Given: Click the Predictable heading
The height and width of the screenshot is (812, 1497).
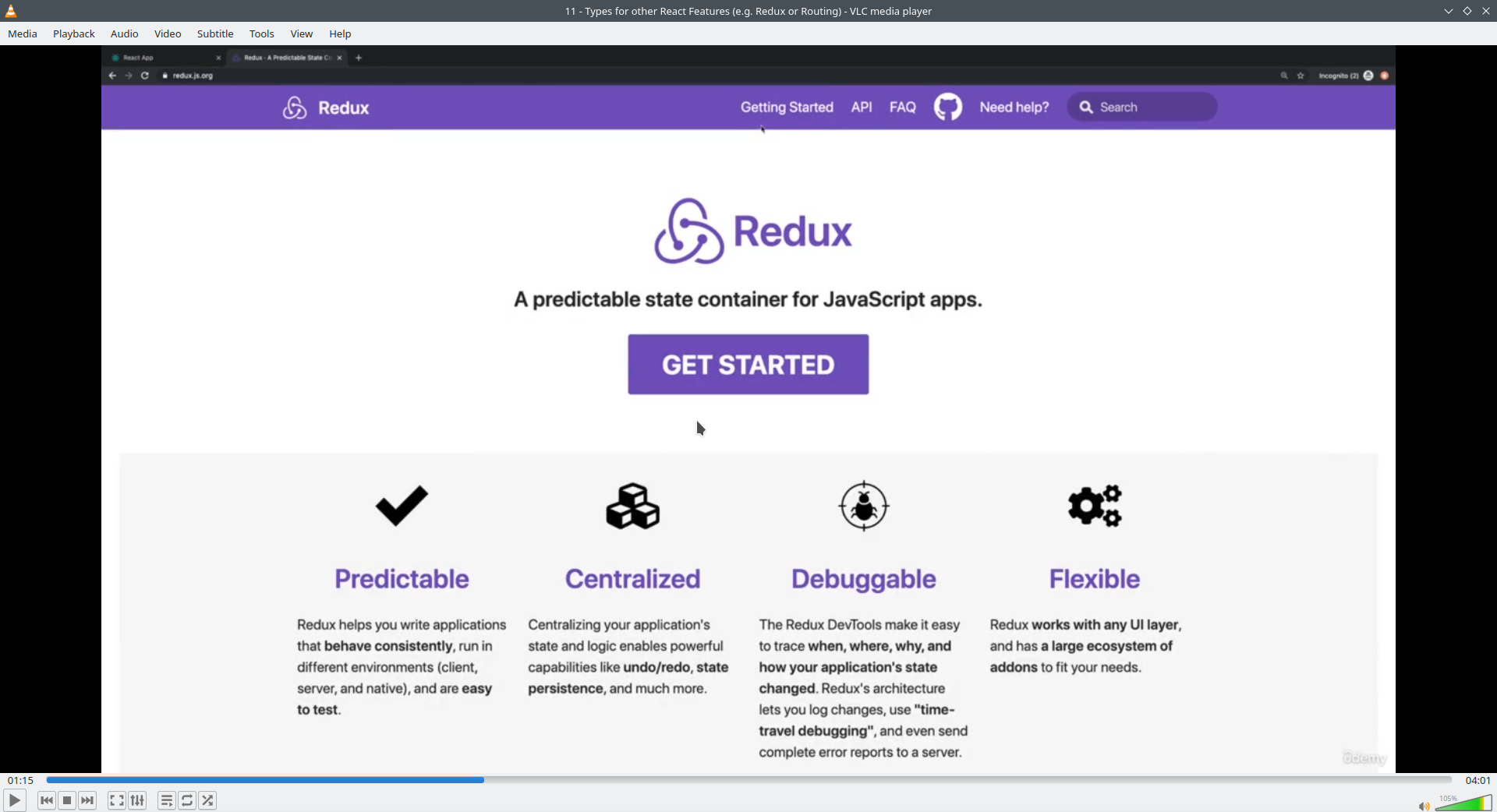Looking at the screenshot, I should point(402,579).
